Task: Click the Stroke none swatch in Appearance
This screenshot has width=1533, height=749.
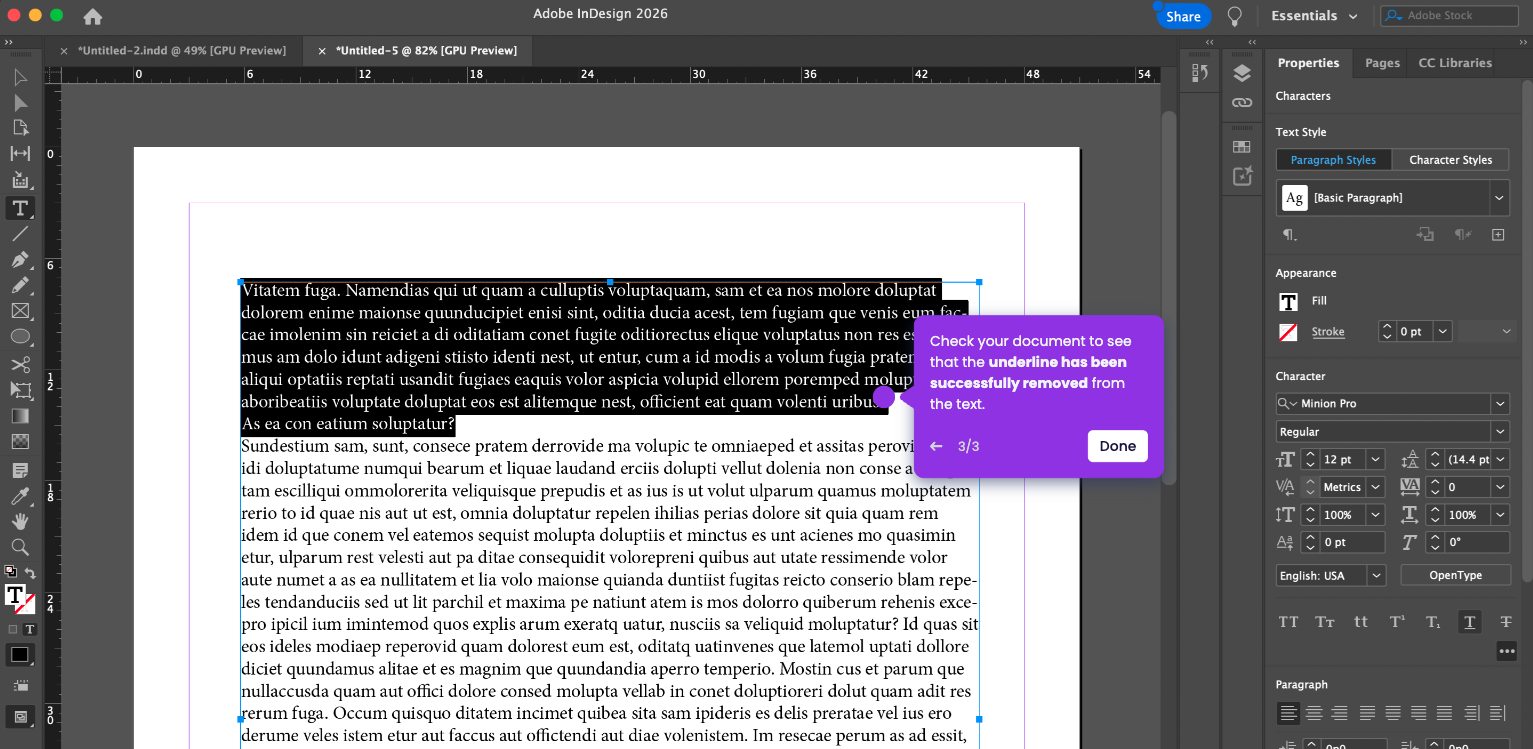Action: [1288, 332]
